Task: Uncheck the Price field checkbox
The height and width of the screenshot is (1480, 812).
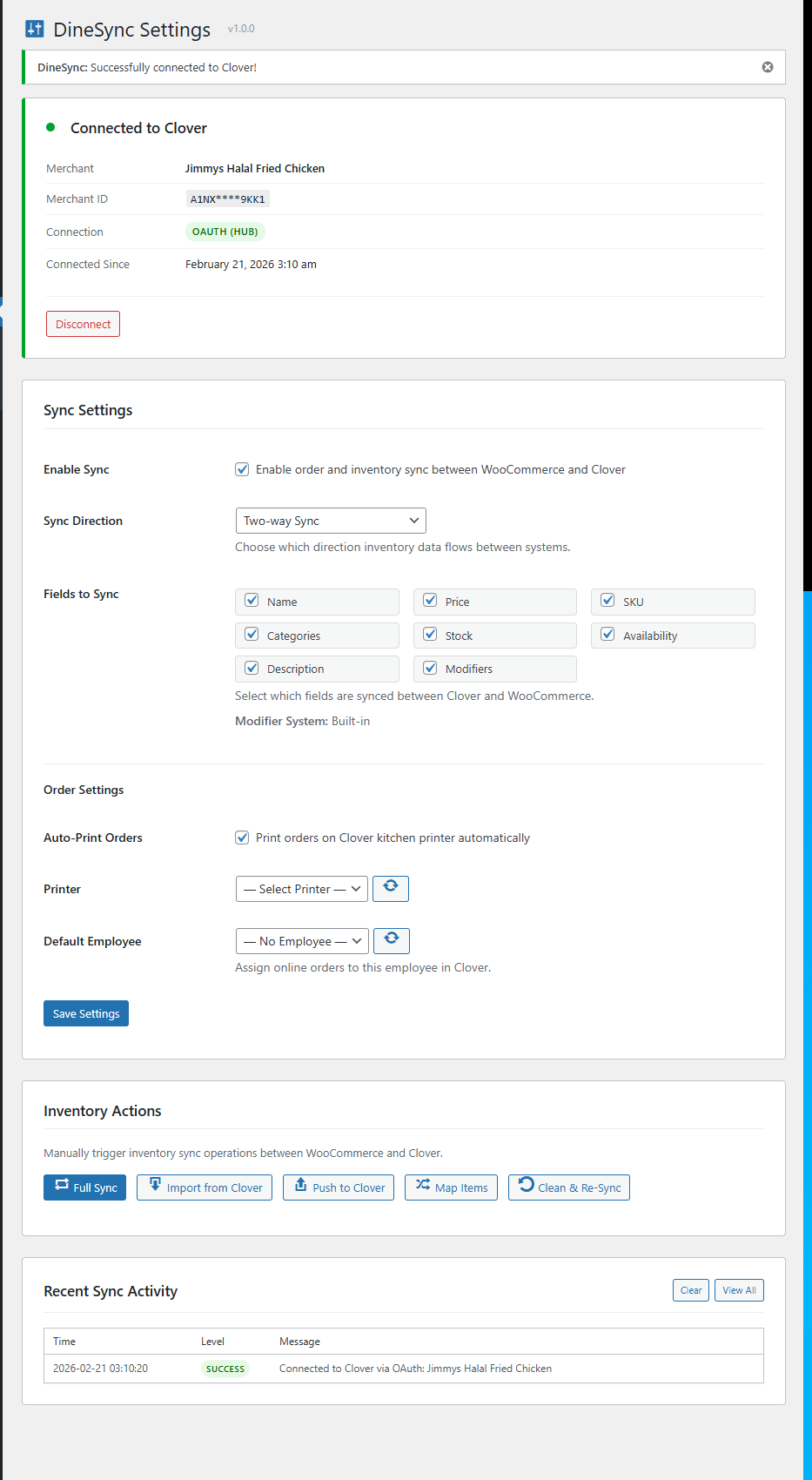Action: click(x=430, y=601)
